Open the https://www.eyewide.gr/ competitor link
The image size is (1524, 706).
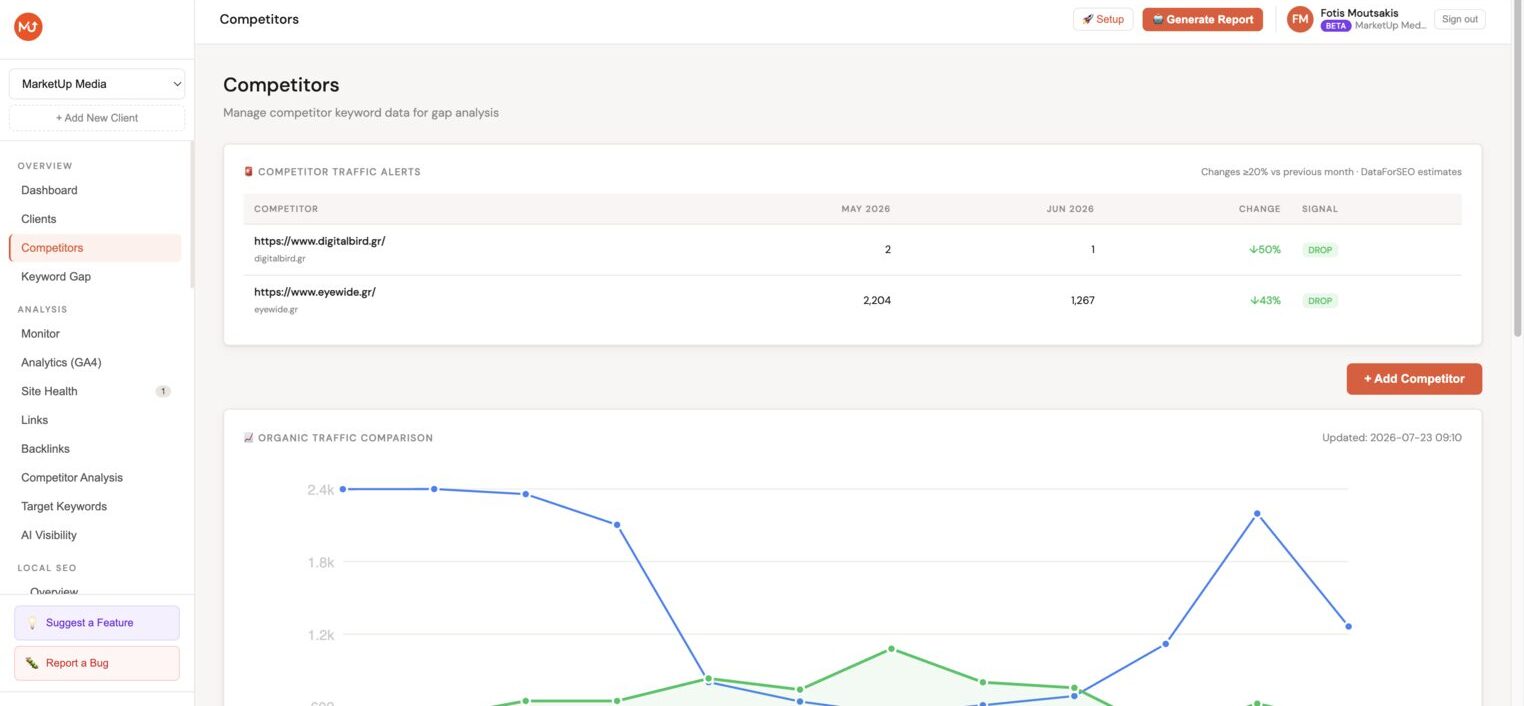click(x=315, y=292)
